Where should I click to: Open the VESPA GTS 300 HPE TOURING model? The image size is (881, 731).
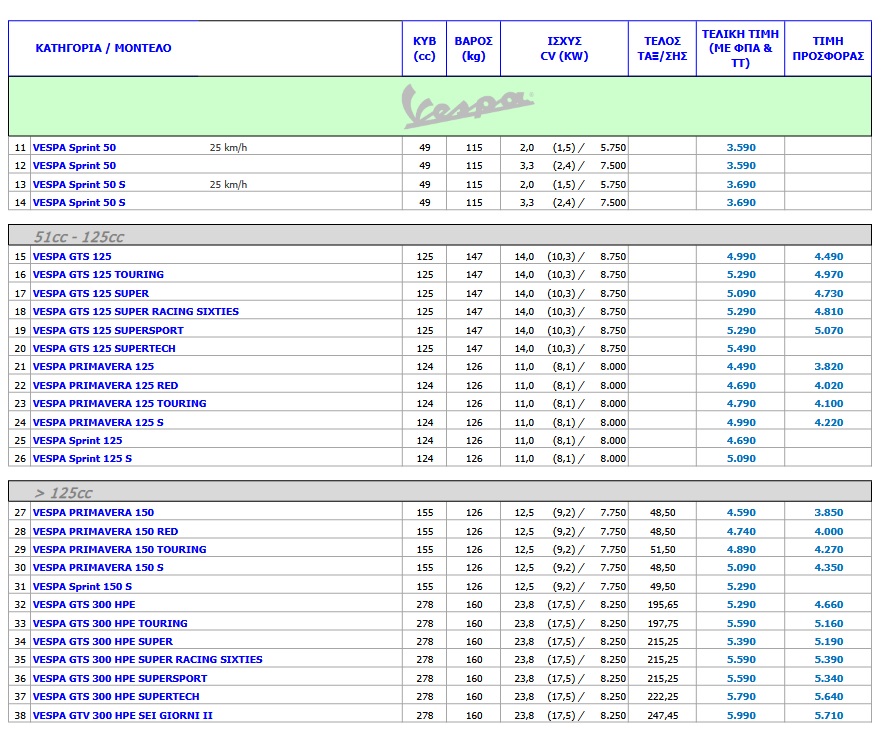tap(110, 624)
